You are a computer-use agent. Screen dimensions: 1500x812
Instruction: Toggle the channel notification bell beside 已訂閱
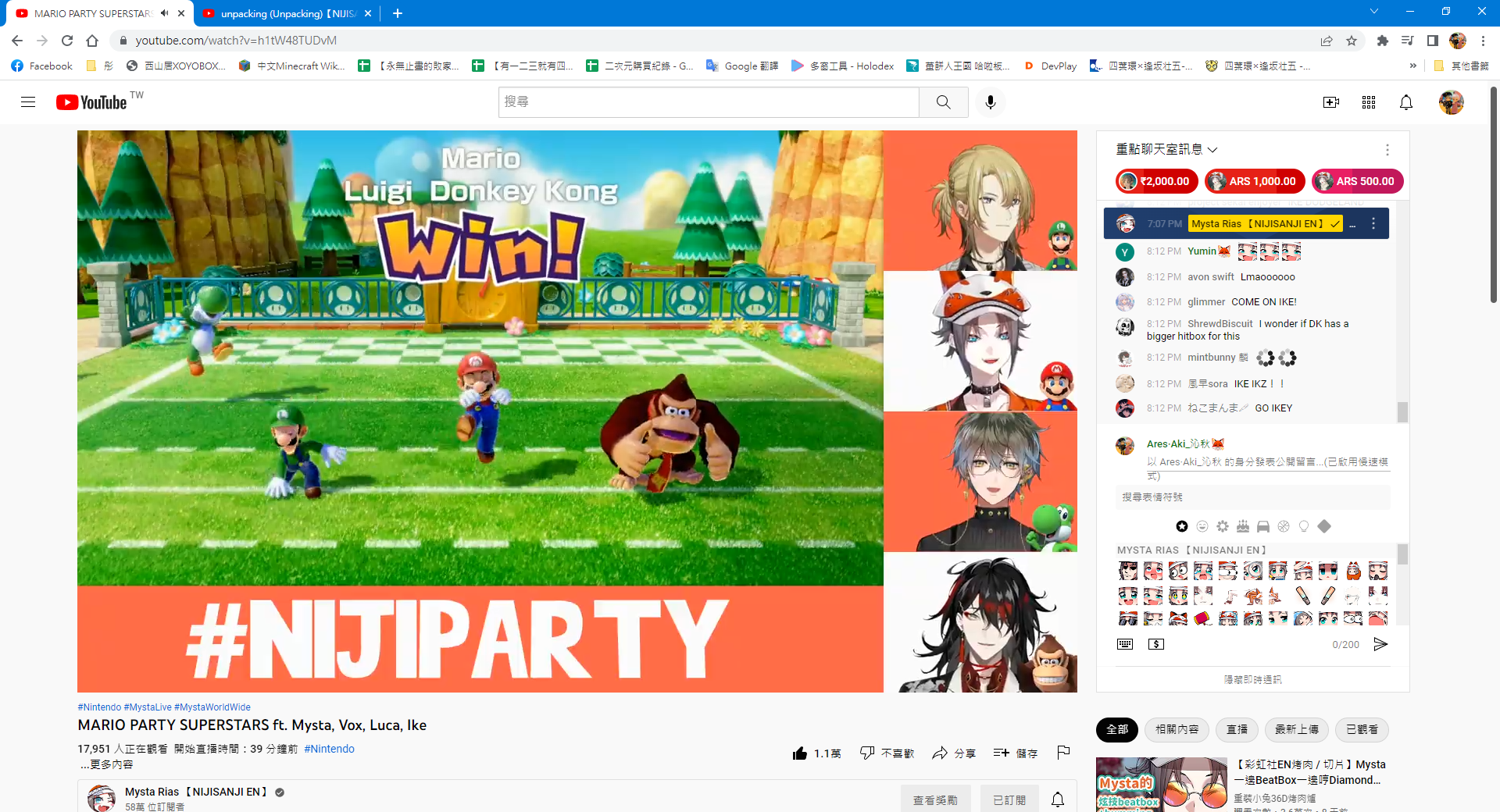1058,800
